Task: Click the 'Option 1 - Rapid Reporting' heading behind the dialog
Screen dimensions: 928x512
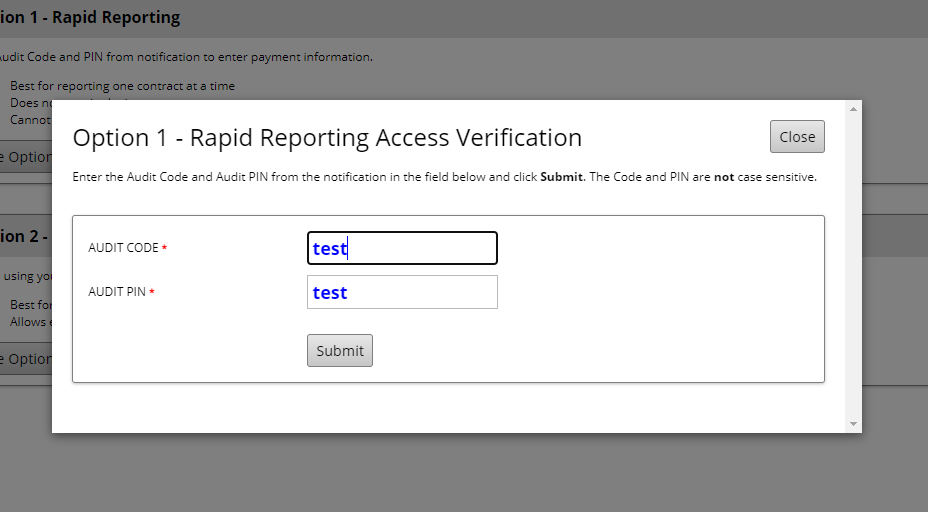Action: (90, 18)
